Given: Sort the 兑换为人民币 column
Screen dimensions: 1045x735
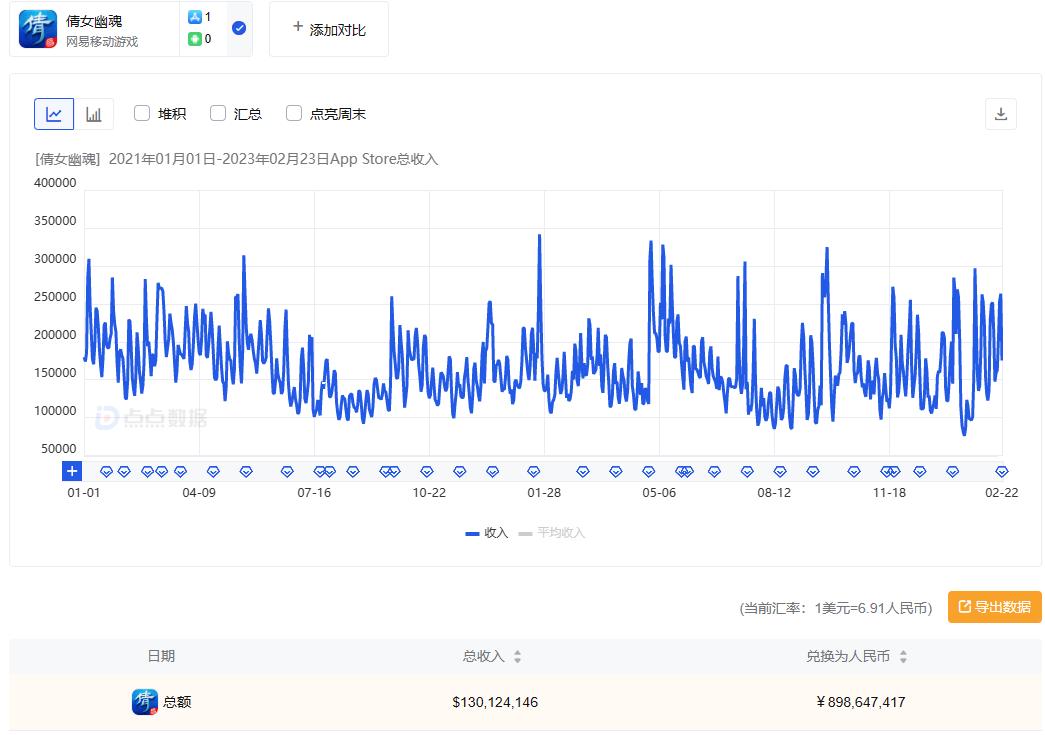Looking at the screenshot, I should 903,656.
